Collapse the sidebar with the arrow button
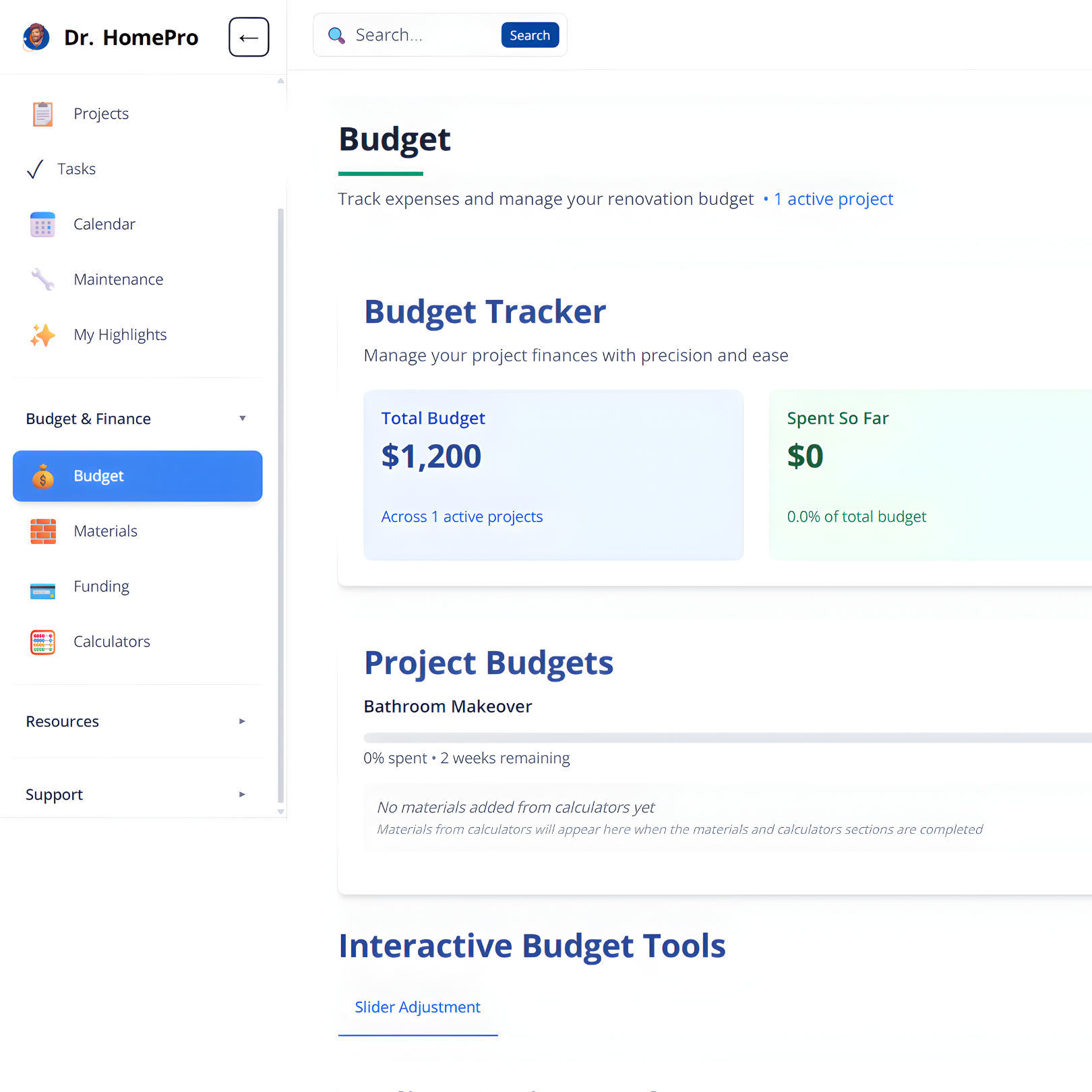This screenshot has height=1092, width=1092. [249, 37]
